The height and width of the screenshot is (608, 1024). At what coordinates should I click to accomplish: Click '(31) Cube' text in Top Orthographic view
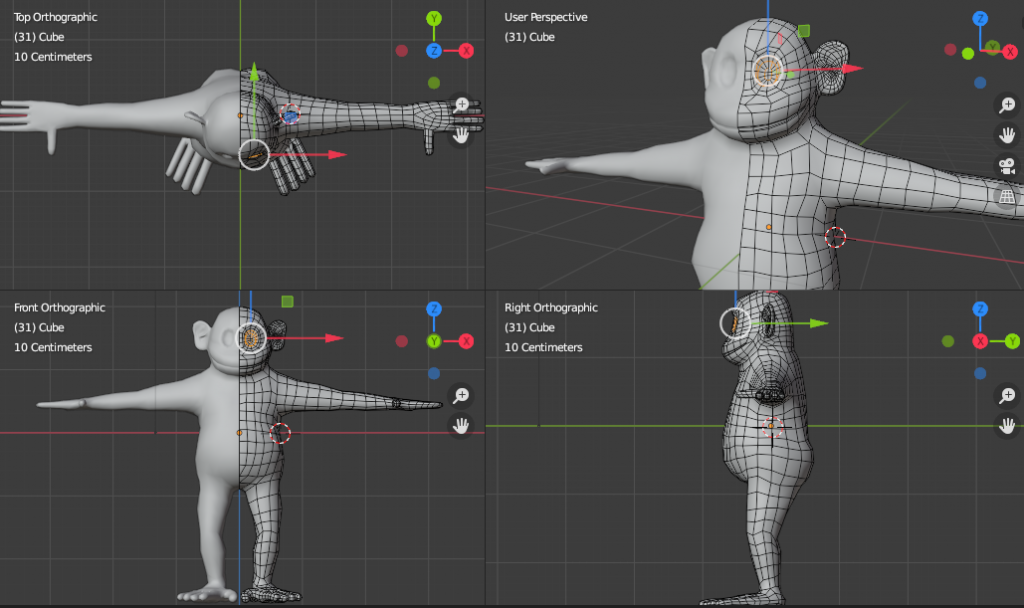coord(39,37)
